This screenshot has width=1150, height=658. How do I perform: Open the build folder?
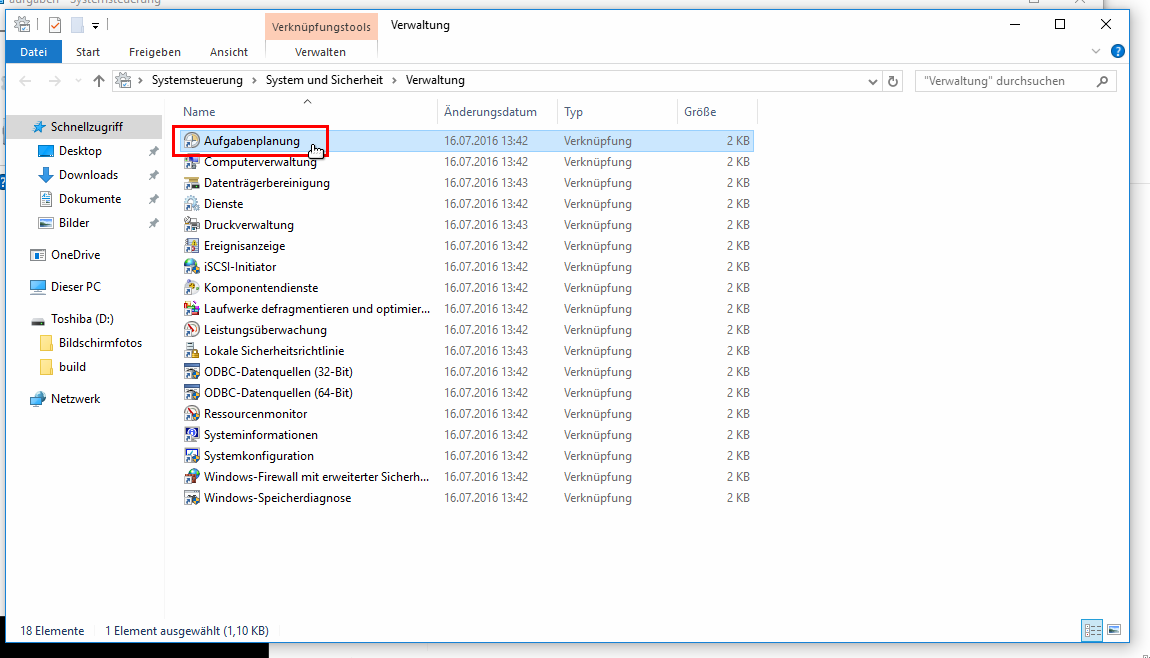(x=73, y=367)
